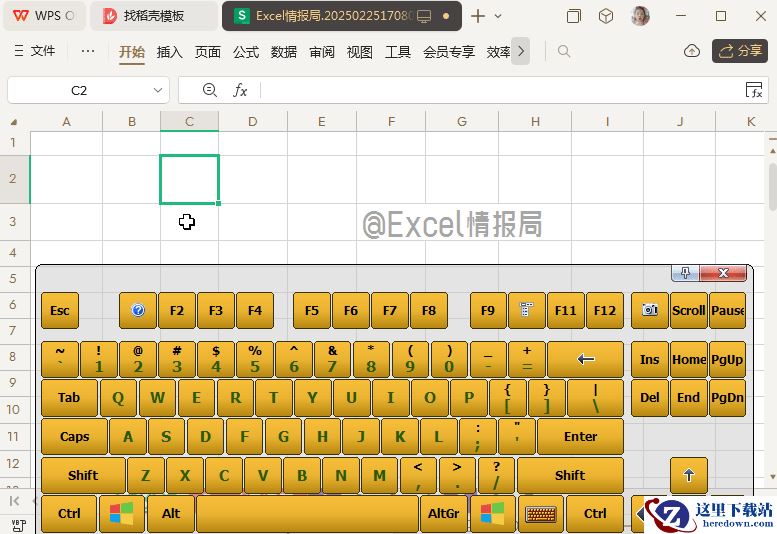The width and height of the screenshot is (777, 534).
Task: Click the multi-window switch icon in the title bar
Action: 573,16
